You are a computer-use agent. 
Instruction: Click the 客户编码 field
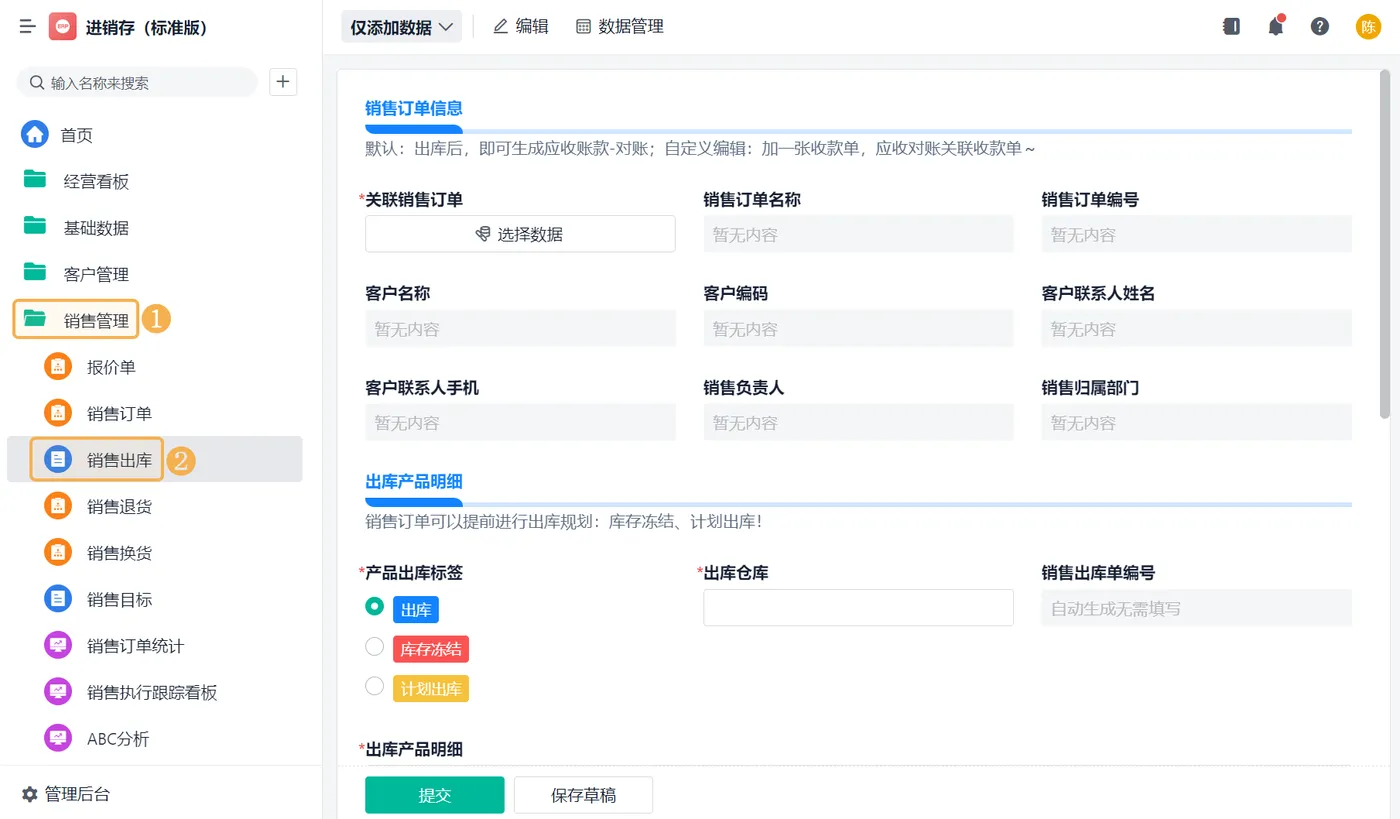tap(858, 328)
